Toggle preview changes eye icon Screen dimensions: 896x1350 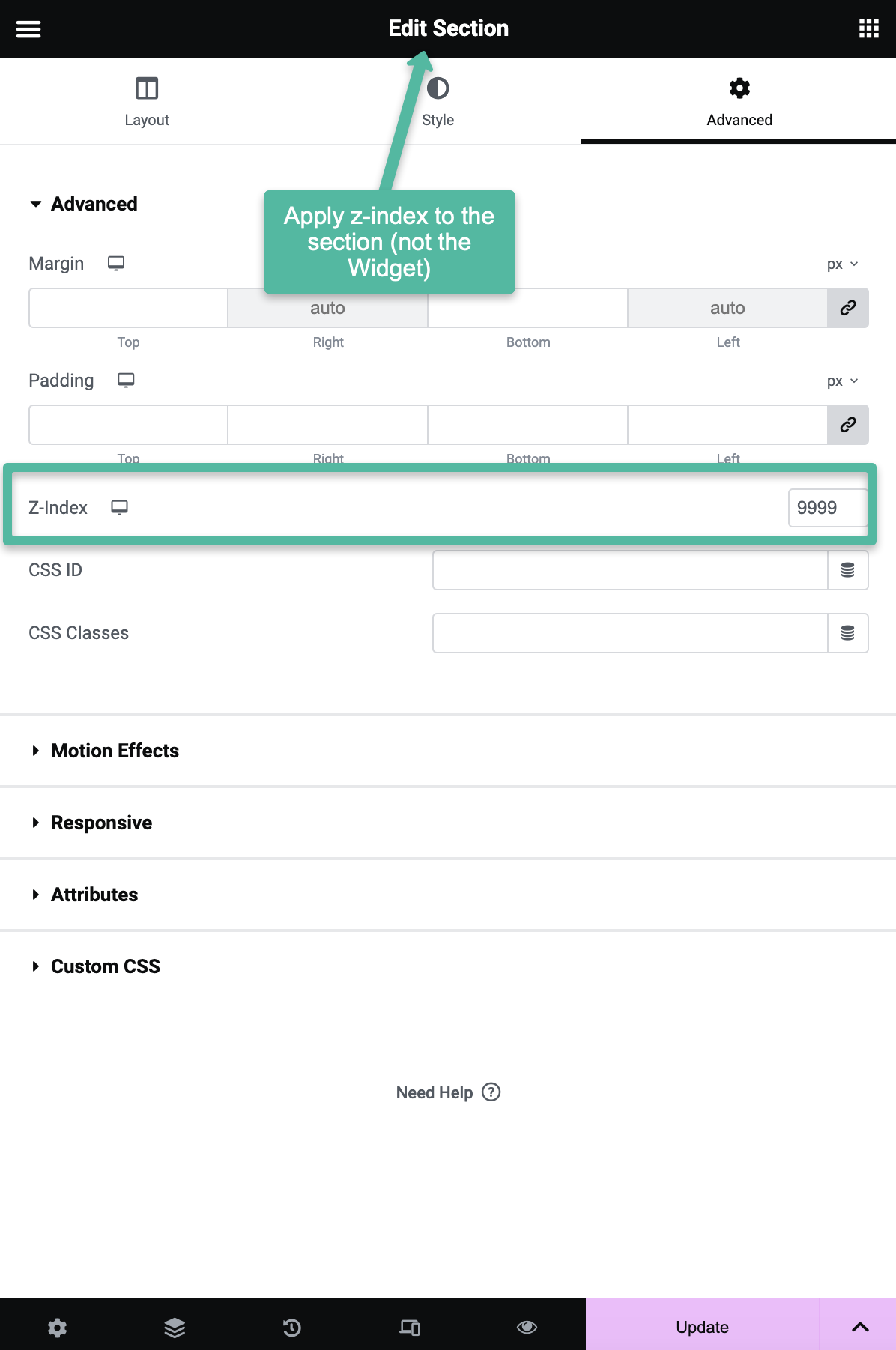point(527,1328)
